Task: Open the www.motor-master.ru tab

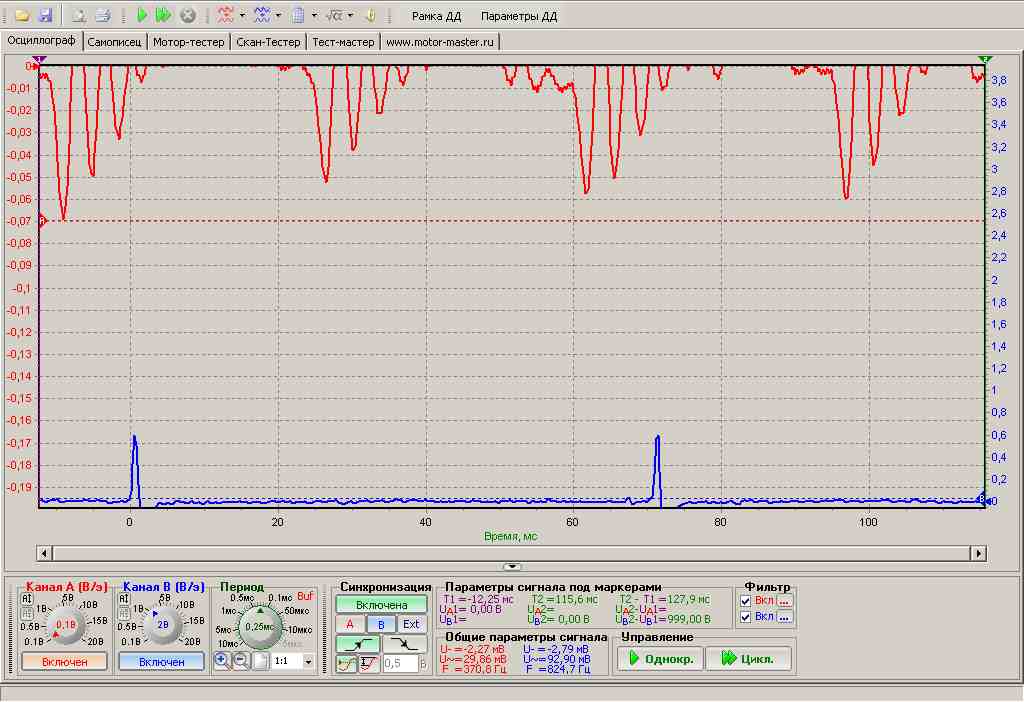Action: [x=440, y=42]
